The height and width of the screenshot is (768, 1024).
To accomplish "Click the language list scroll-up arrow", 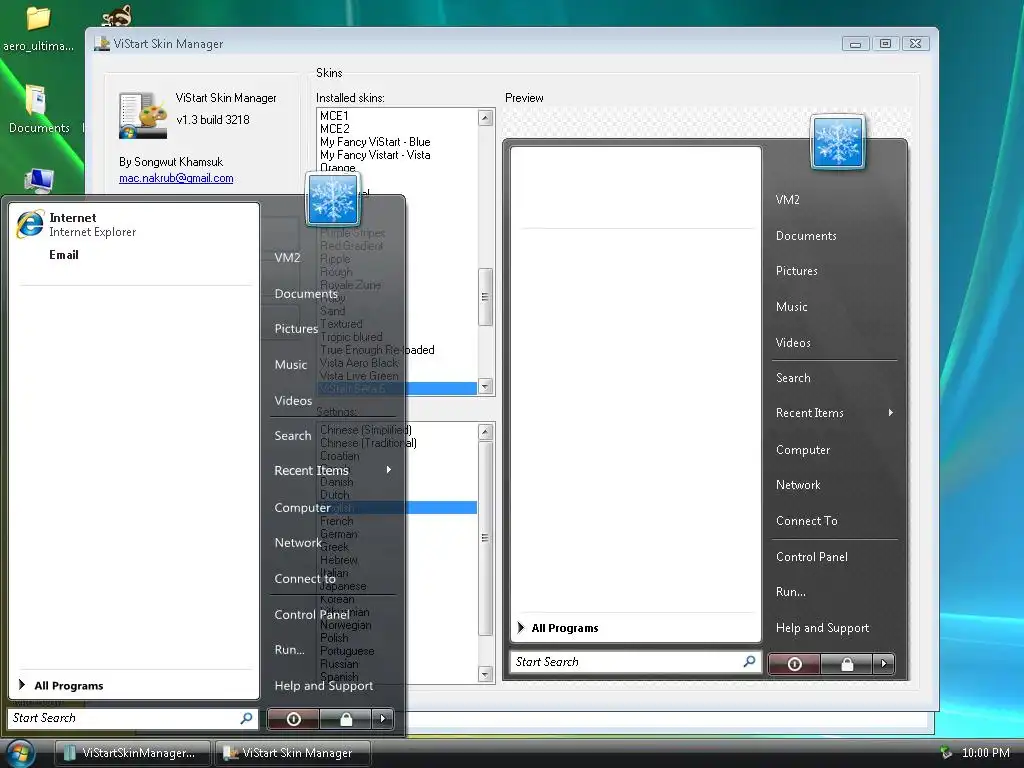I will click(485, 432).
